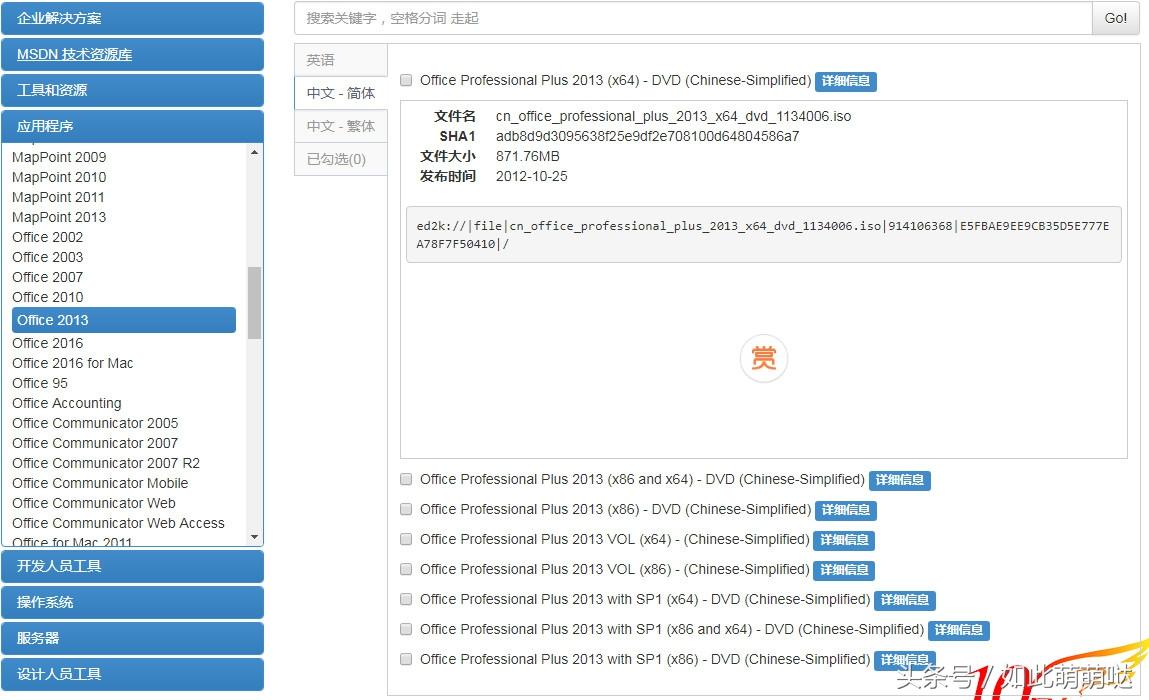The image size is (1149, 700).
Task: Check Office Professional Plus 2013 (x64) DVD checkbox
Action: click(406, 81)
